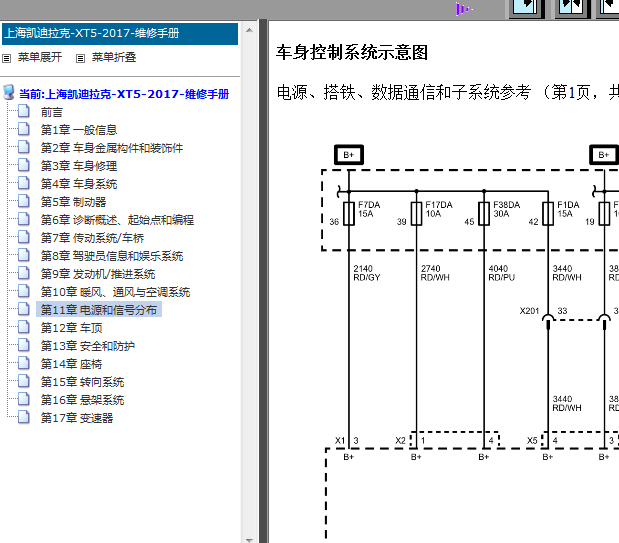The width and height of the screenshot is (619, 543).
Task: Click the page icon beside 第4章
Action: pos(24,183)
